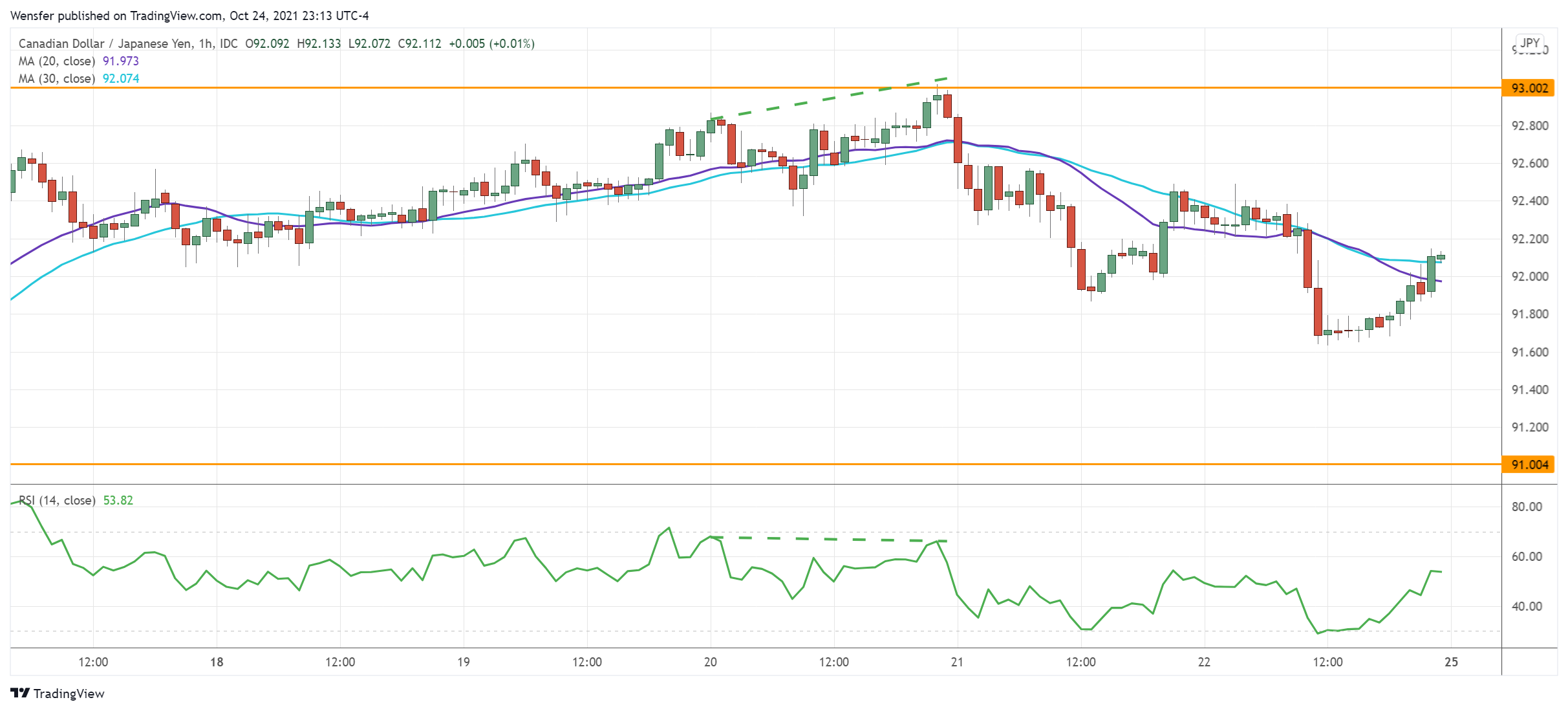The image size is (1568, 711).
Task: Select the orange 93.002 price label
Action: click(x=1529, y=88)
